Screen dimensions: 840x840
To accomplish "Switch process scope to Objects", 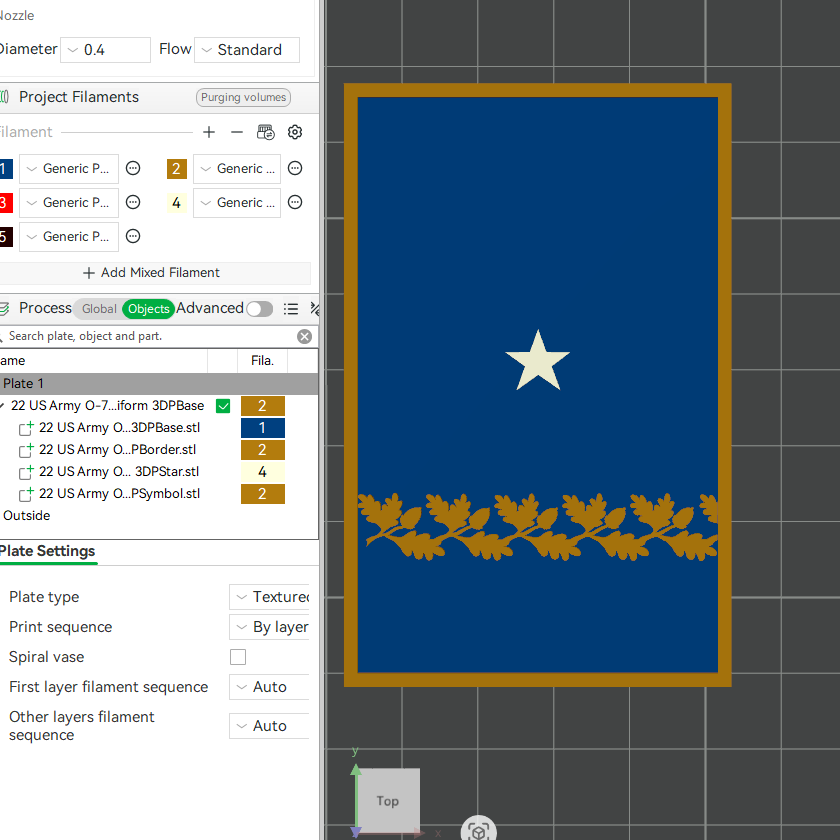I will pyautogui.click(x=148, y=309).
